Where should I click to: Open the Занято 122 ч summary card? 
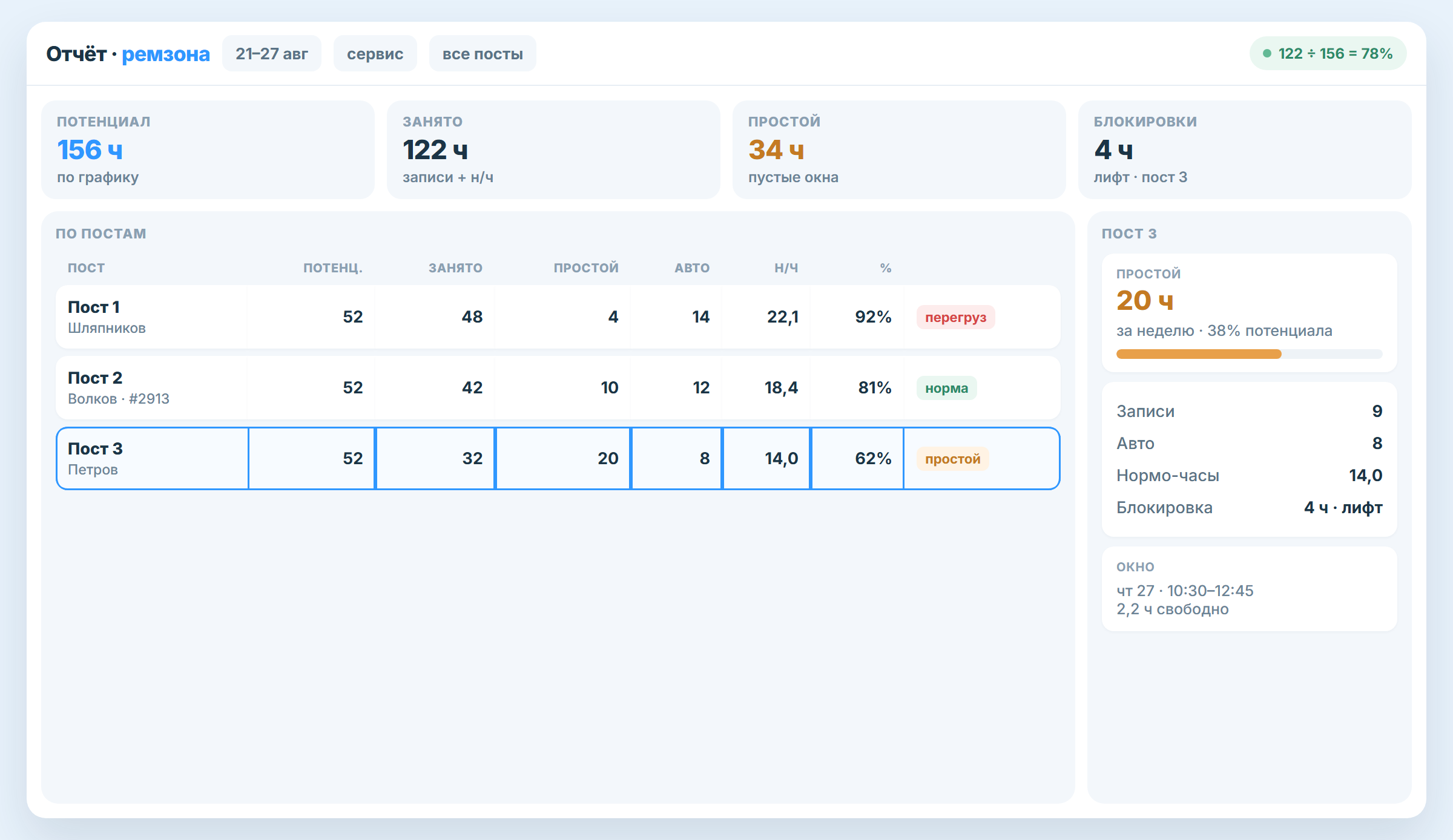[x=553, y=149]
